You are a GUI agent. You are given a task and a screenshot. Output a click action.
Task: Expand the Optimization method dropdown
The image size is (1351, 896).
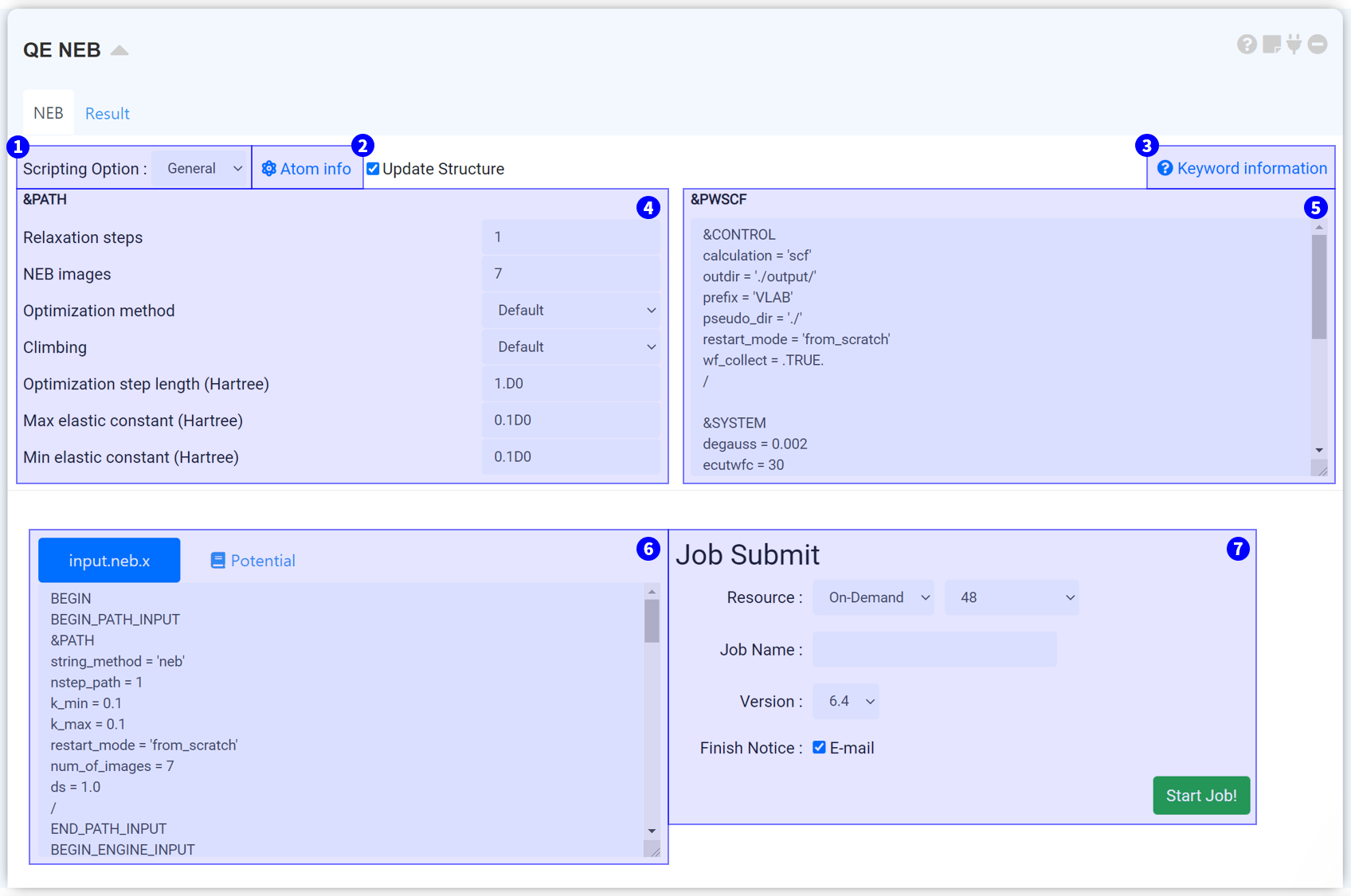point(571,311)
